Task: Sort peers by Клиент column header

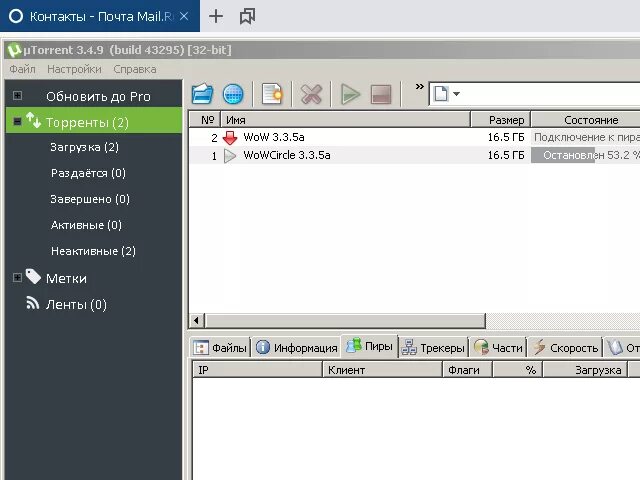Action: coord(383,370)
